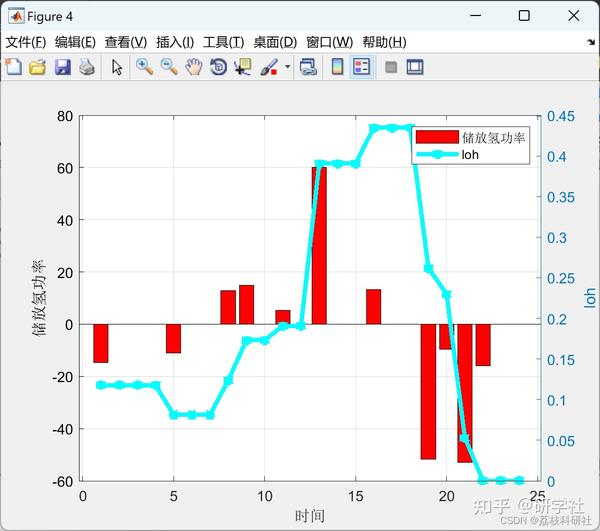
Task: Maximize the Figure 4 window
Action: click(524, 16)
